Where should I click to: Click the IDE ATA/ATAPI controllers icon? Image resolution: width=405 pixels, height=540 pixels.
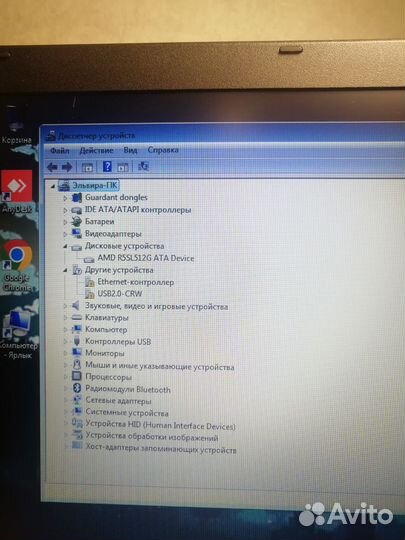click(76, 210)
